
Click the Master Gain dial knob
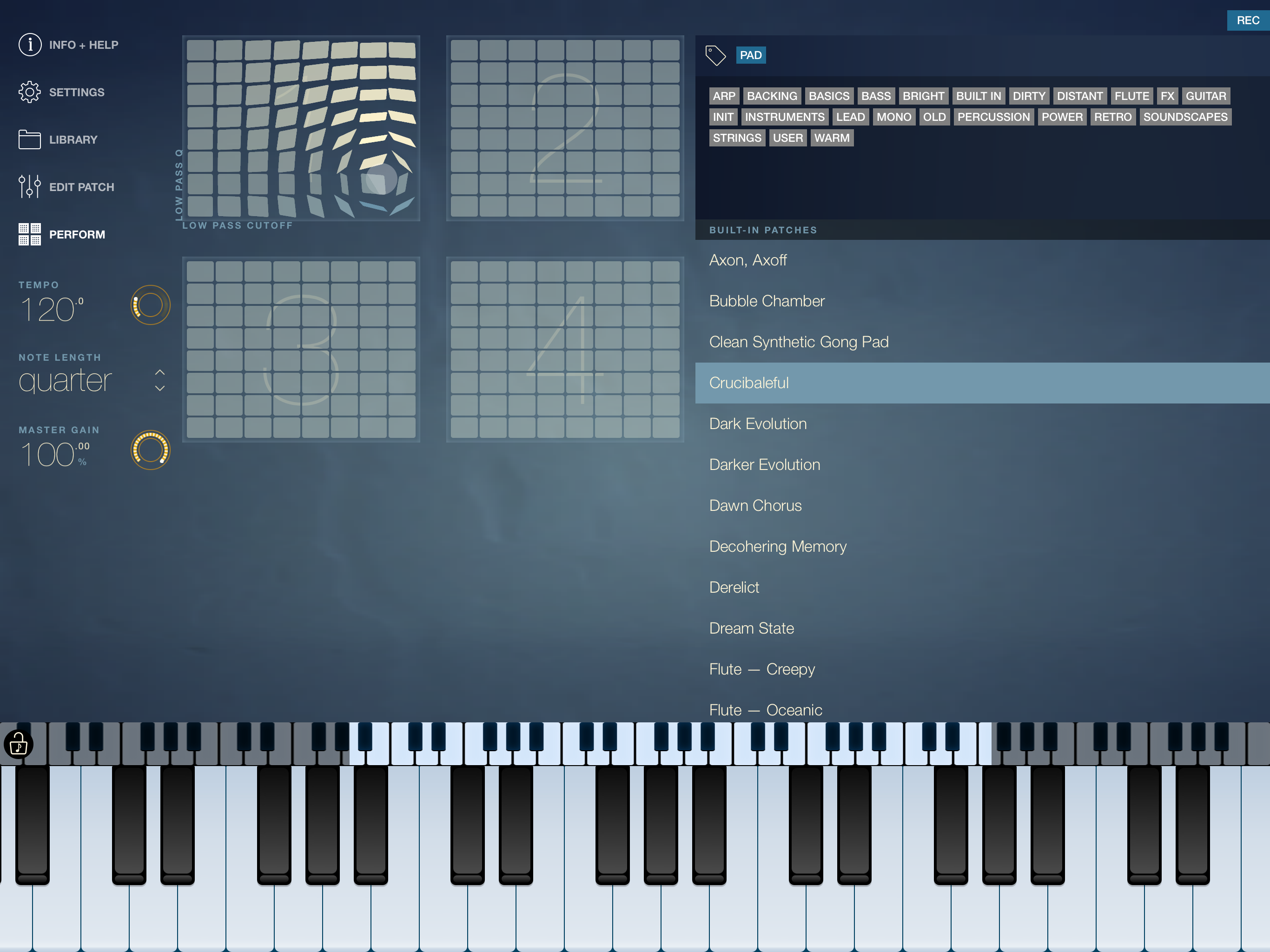click(x=151, y=450)
